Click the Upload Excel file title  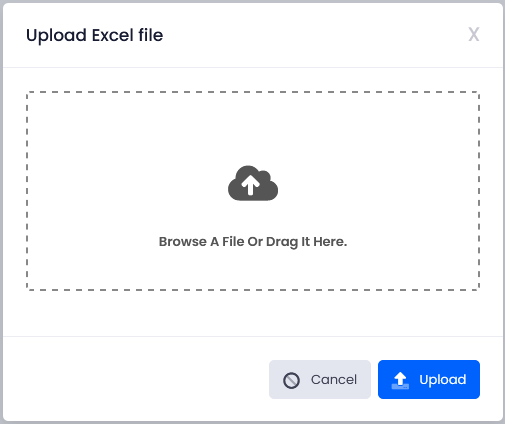(95, 35)
